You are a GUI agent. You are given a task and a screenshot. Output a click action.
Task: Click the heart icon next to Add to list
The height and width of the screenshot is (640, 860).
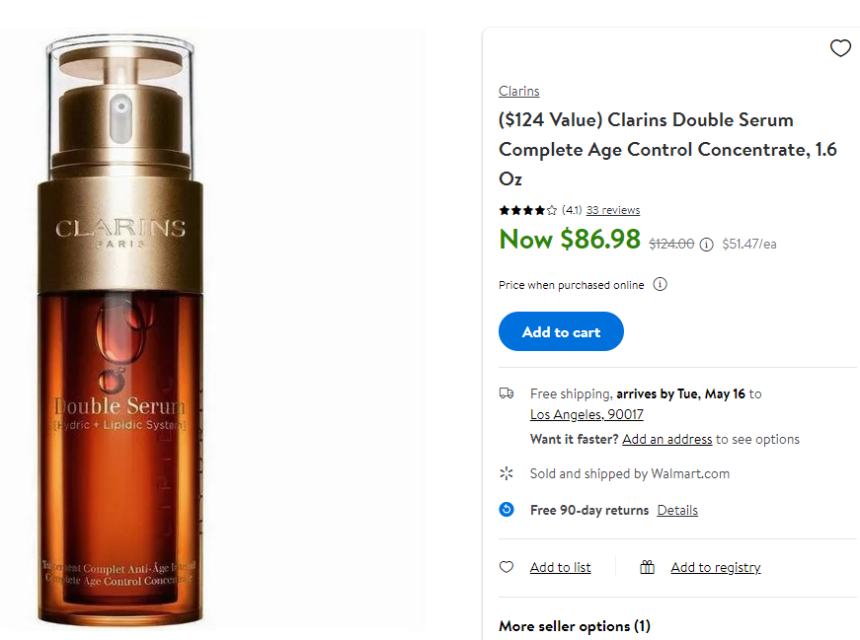pos(506,566)
